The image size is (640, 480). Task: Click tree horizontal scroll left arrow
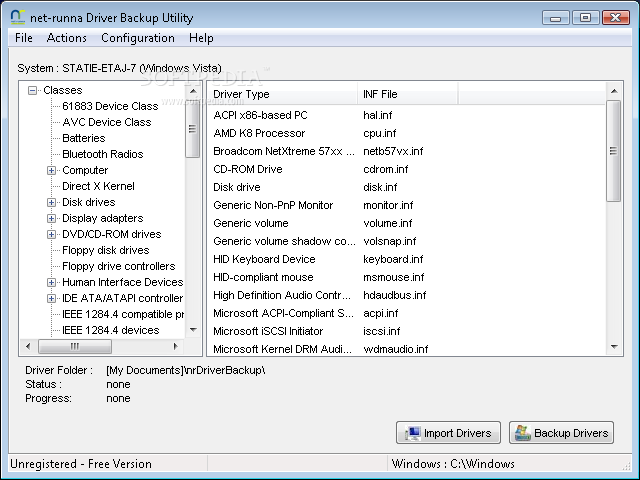(28, 347)
